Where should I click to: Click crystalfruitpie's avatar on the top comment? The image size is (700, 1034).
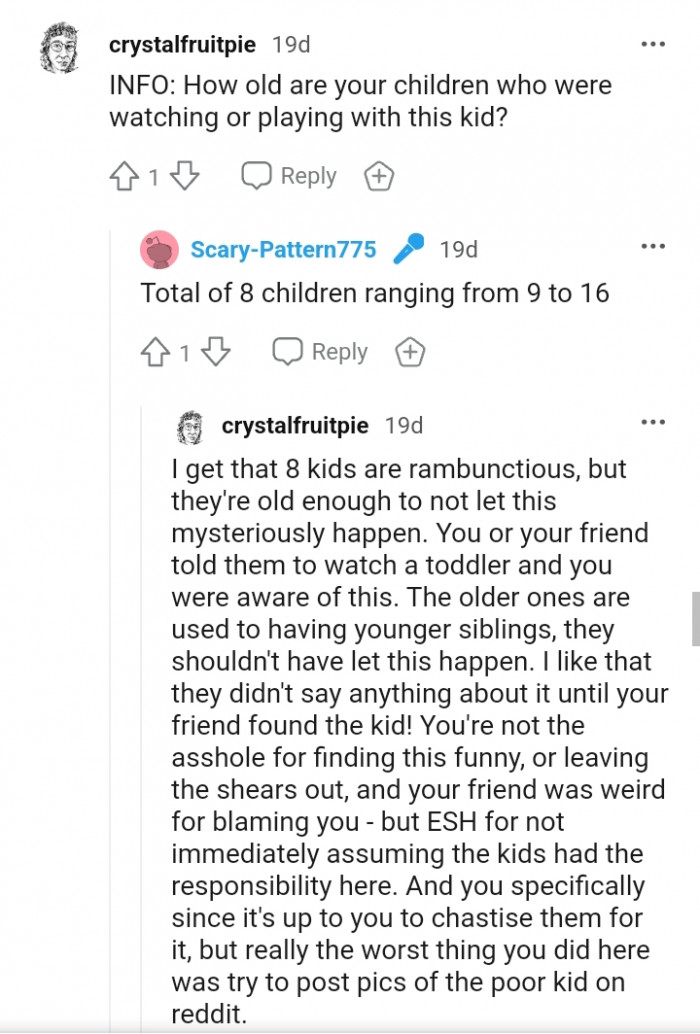click(57, 44)
